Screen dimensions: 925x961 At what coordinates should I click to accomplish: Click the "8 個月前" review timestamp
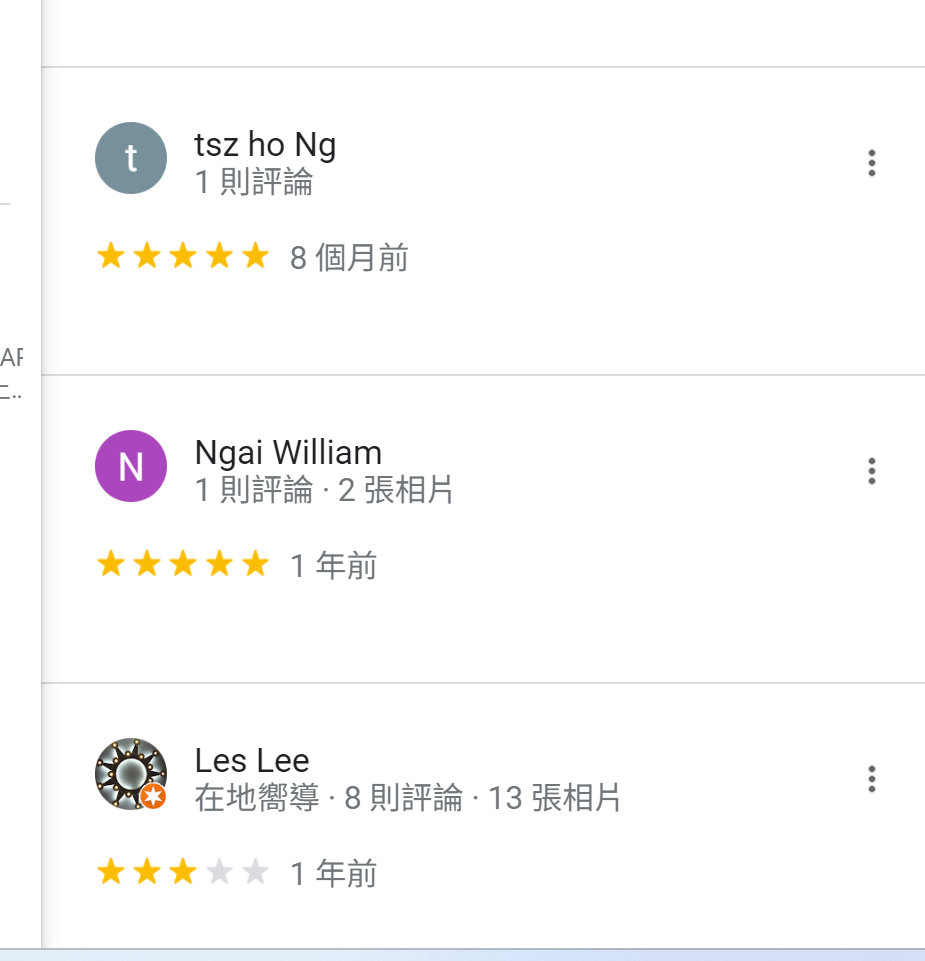349,259
